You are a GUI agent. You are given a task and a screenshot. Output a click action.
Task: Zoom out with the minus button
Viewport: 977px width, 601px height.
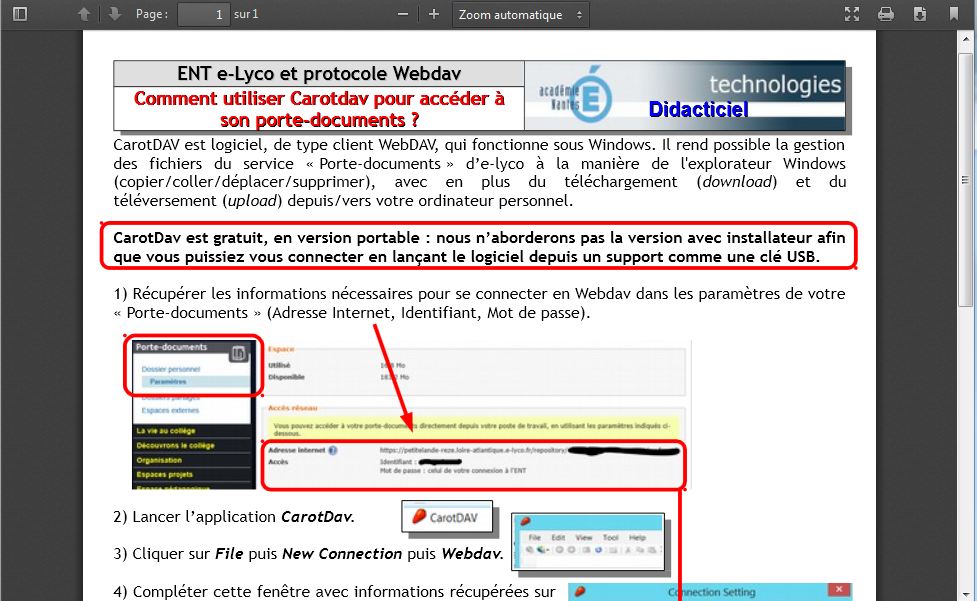tap(403, 14)
